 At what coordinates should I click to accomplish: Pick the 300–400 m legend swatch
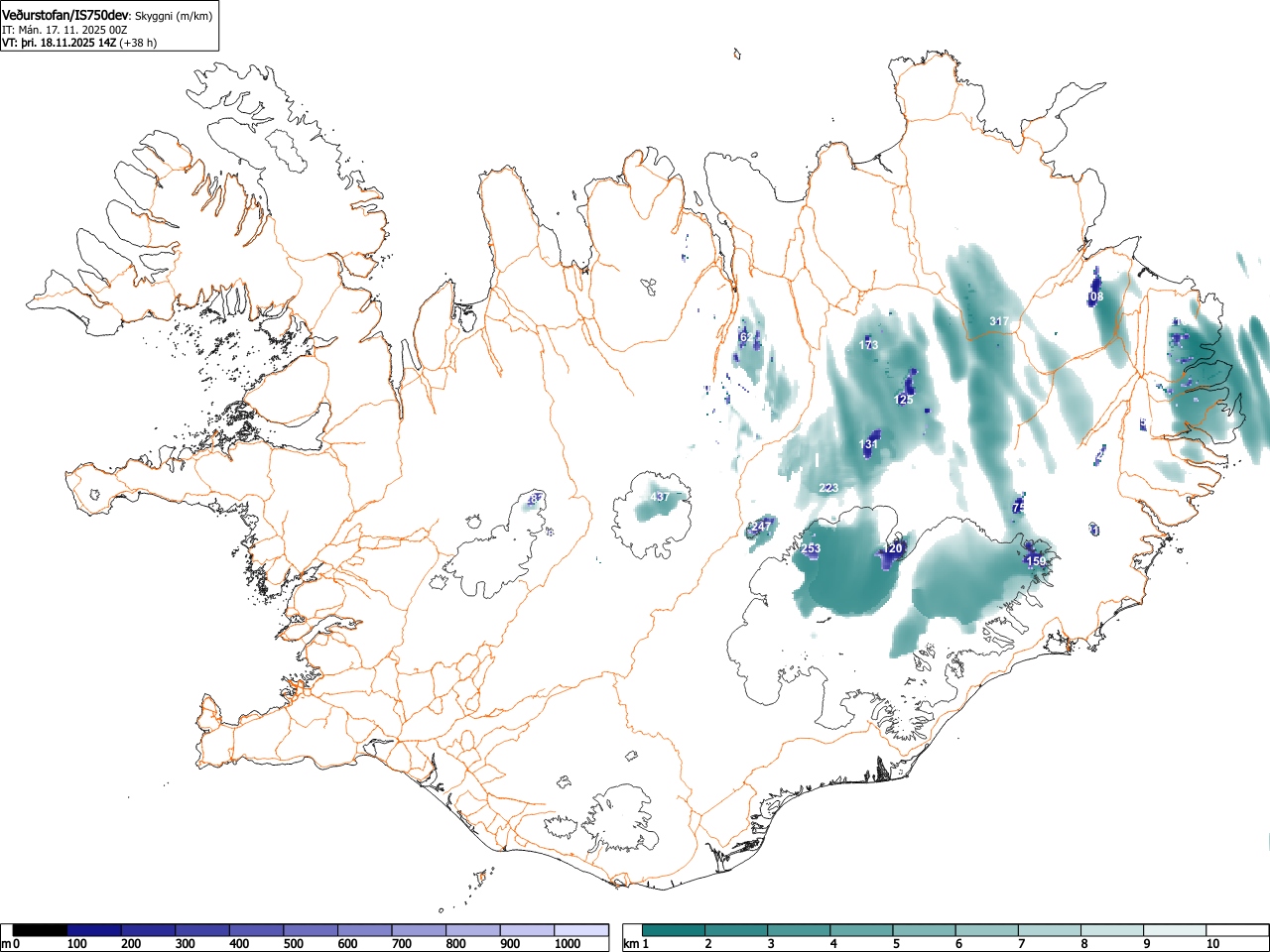(202, 930)
